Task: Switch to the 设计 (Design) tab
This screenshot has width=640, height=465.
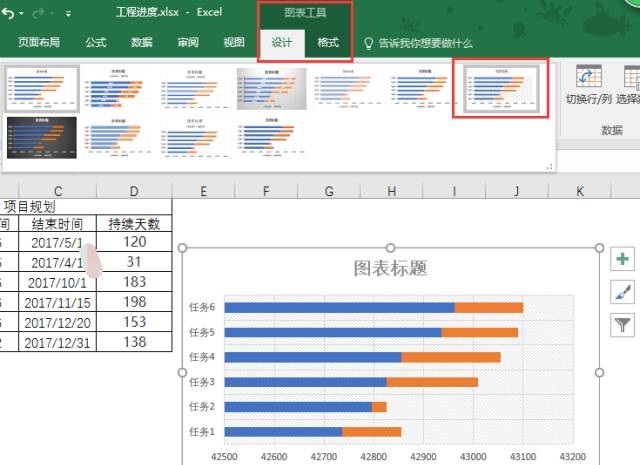Action: pos(282,43)
